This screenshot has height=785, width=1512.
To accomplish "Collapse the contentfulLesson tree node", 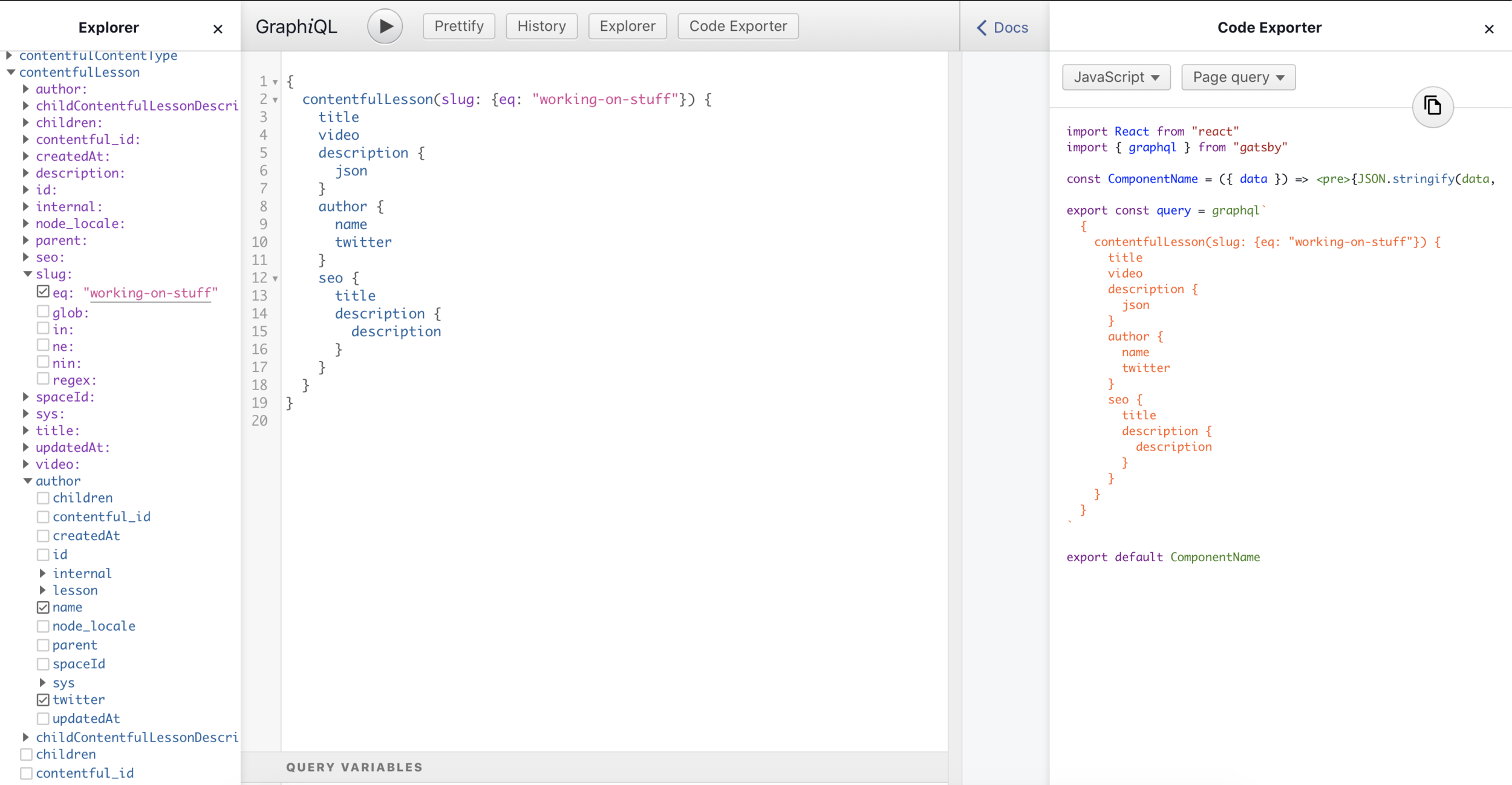I will [11, 72].
